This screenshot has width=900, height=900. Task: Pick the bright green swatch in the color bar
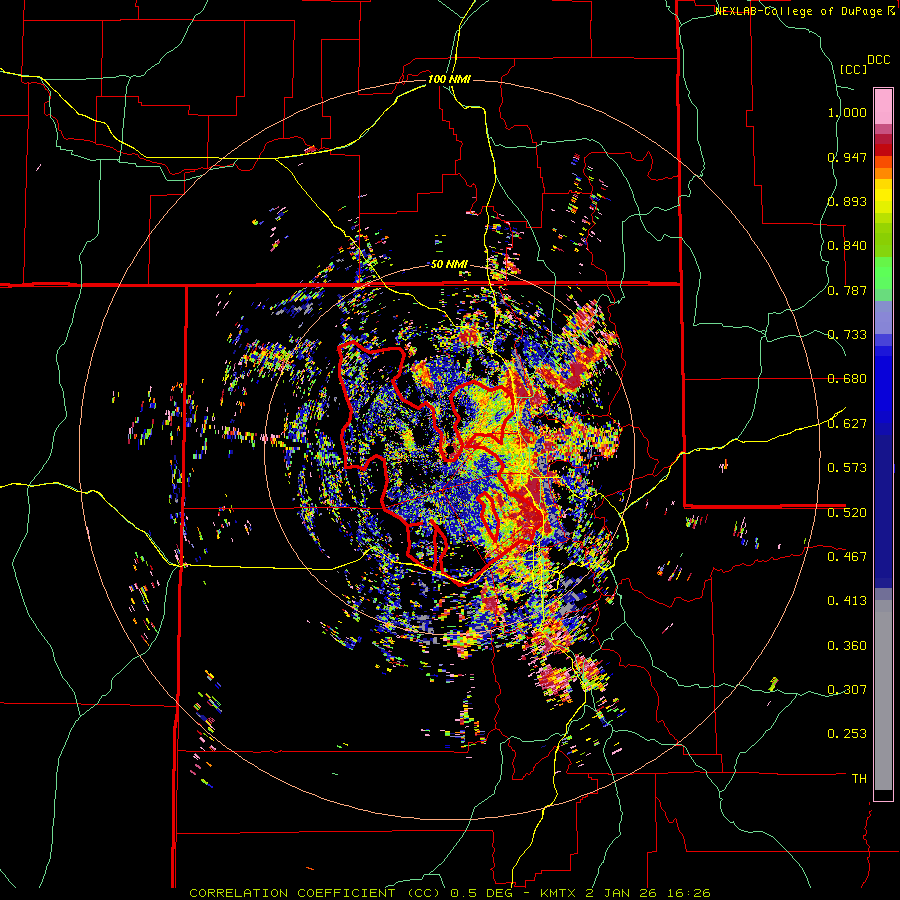pos(883,273)
